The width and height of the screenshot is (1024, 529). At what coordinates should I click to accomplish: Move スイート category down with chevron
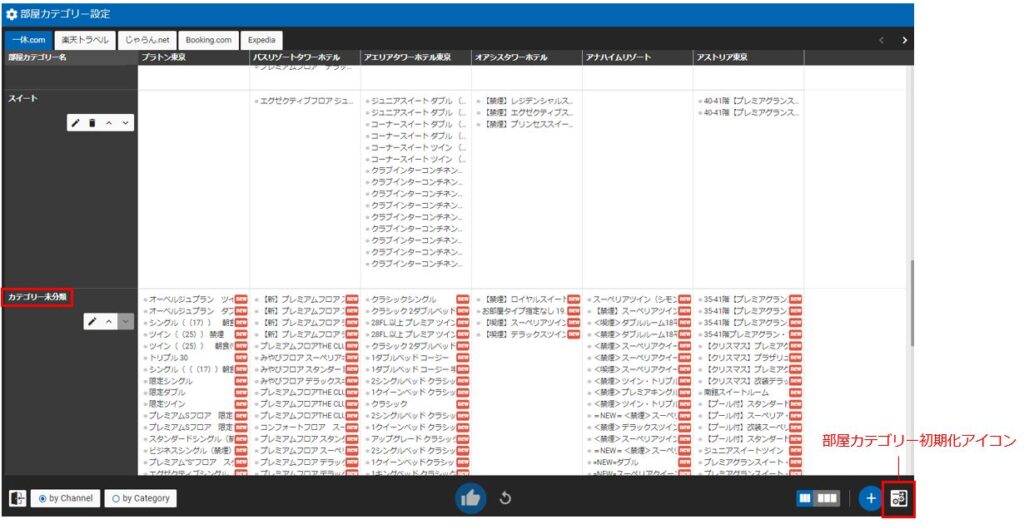coord(124,123)
